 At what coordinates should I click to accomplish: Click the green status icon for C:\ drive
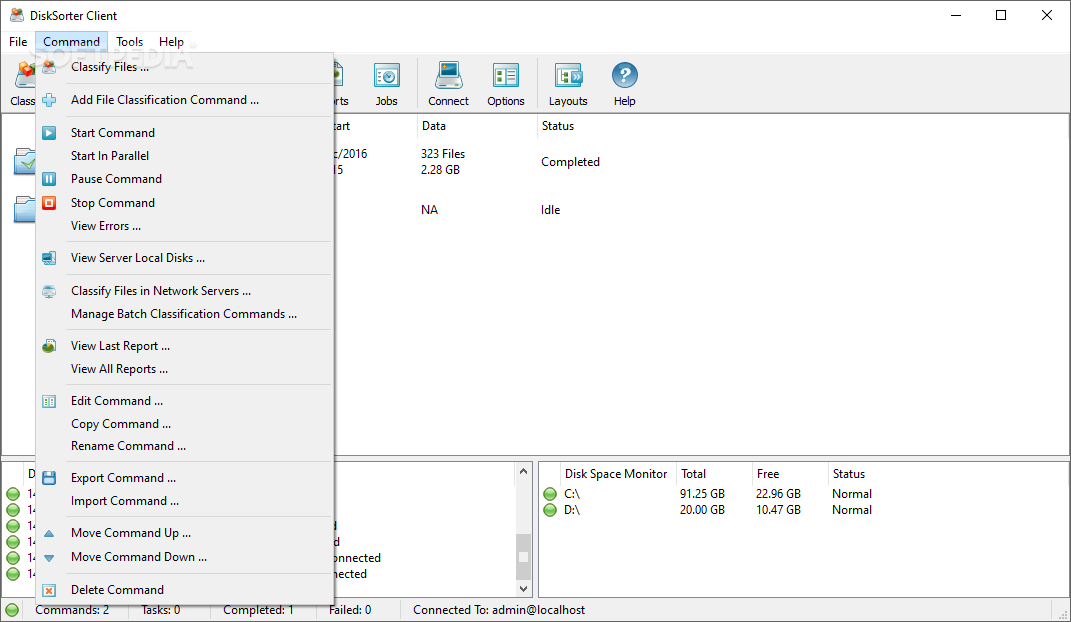[x=550, y=494]
